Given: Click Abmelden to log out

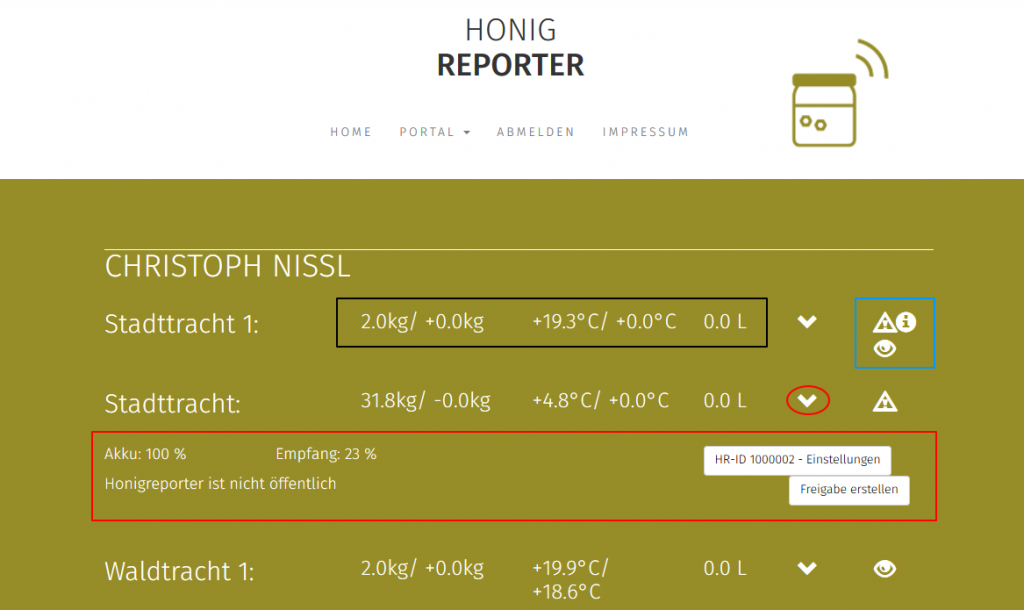Looking at the screenshot, I should point(536,132).
